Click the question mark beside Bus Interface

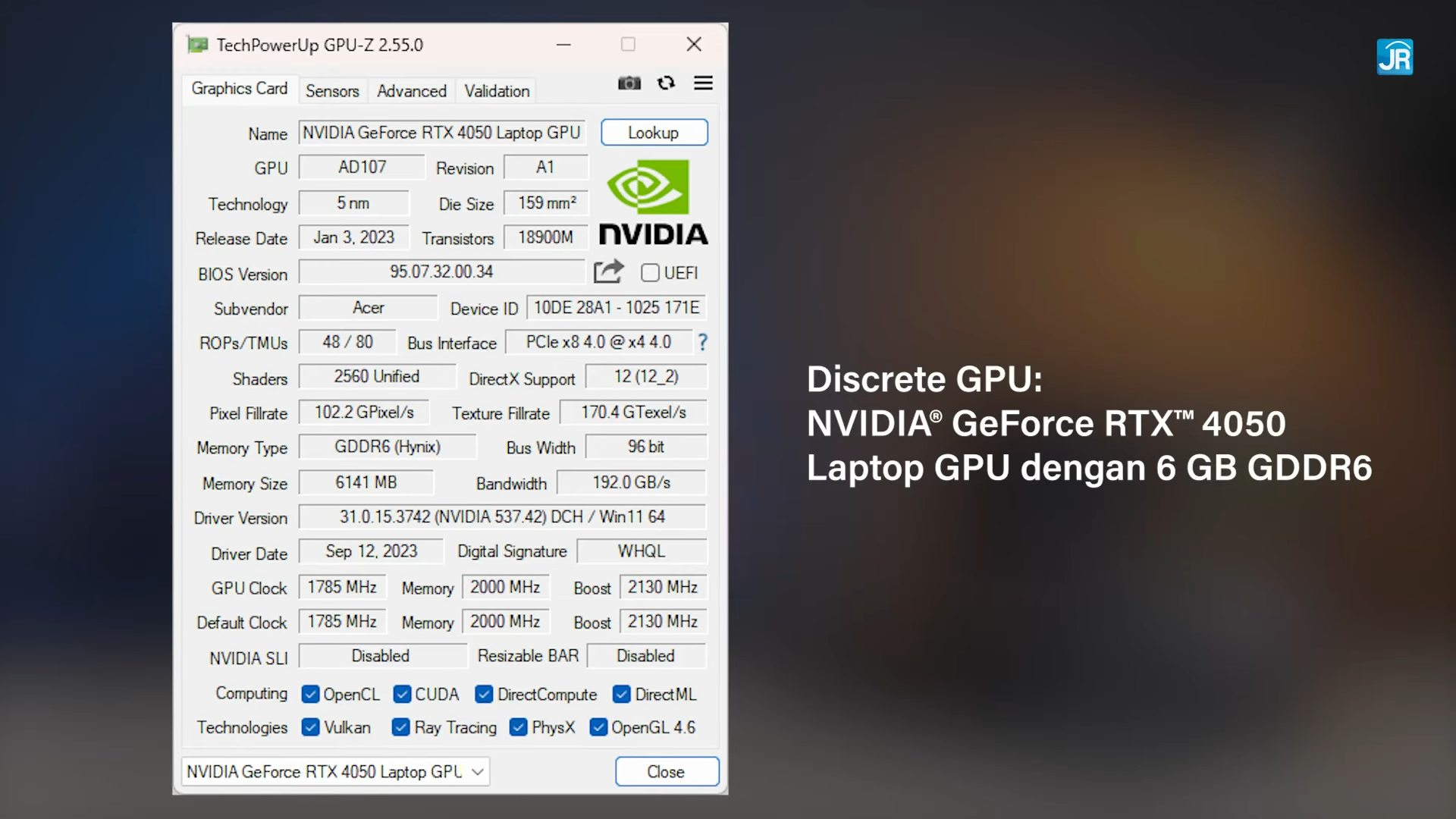point(702,343)
